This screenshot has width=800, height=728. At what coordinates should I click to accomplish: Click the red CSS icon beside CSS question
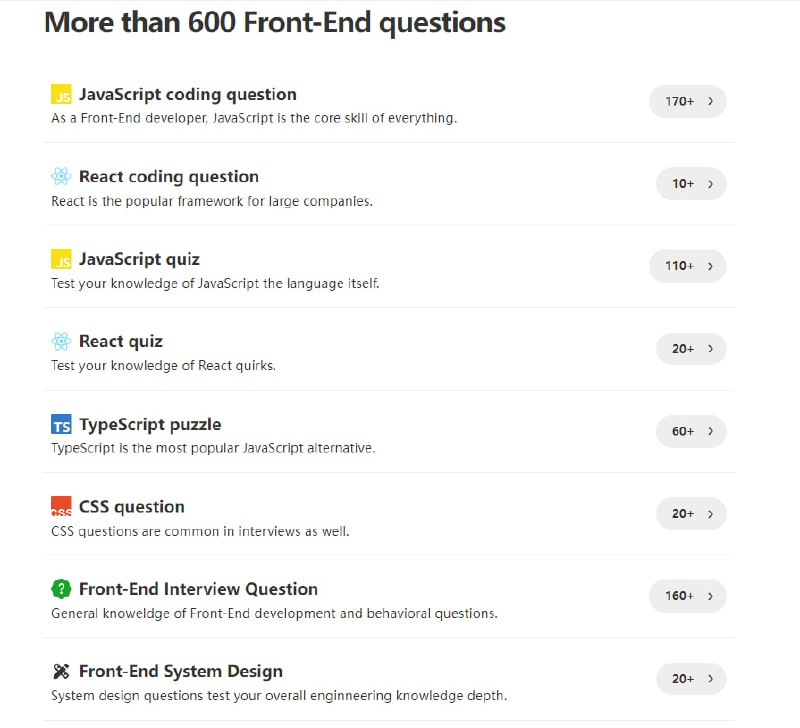click(x=60, y=506)
